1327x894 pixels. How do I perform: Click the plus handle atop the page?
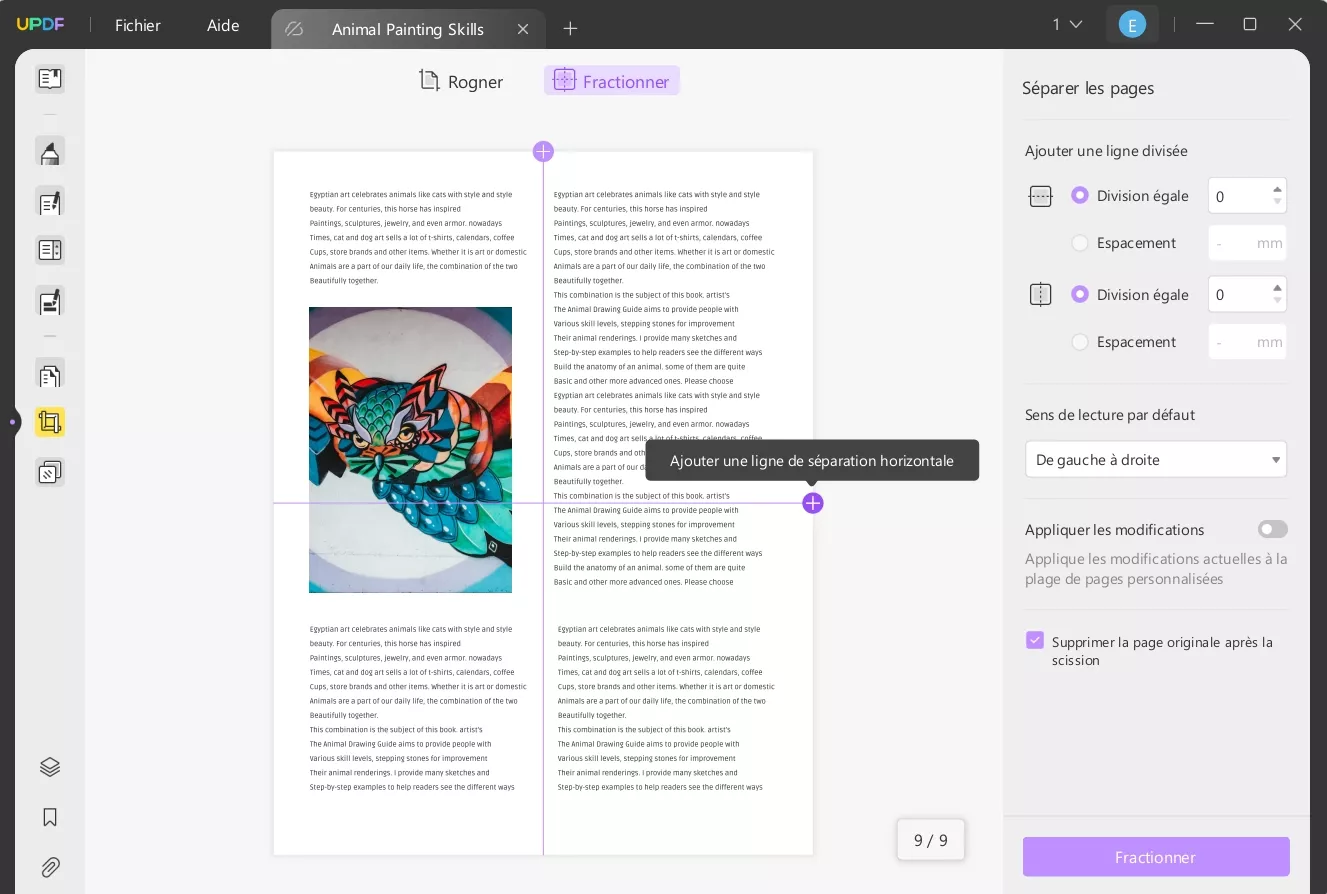543,151
